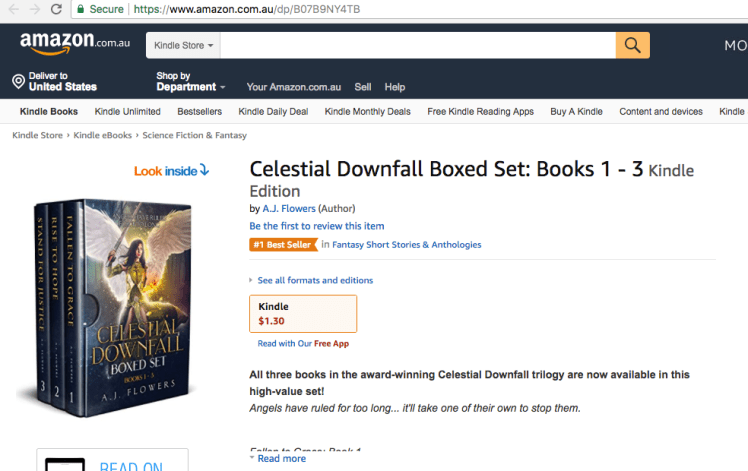Click the browser reload icon
Viewport: 748px width, 471px height.
tap(56, 9)
